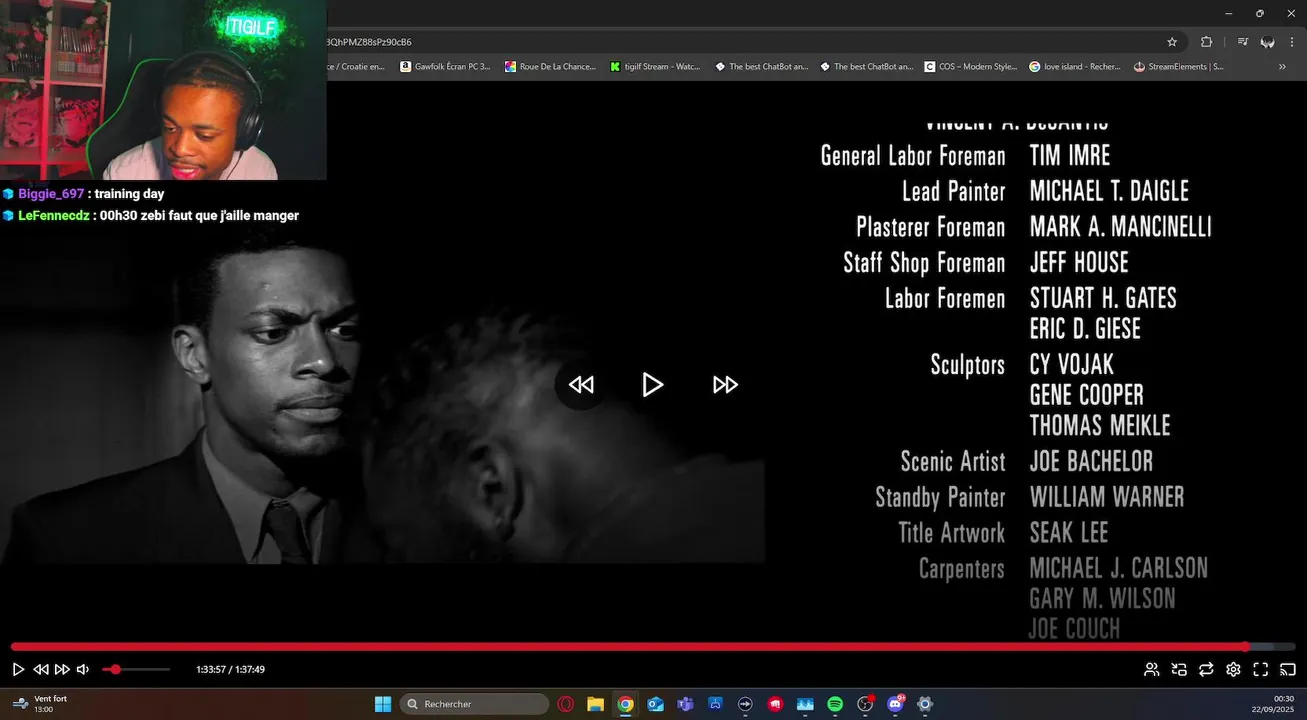Bookmark this page with the star icon
This screenshot has width=1307, height=720.
pyautogui.click(x=1172, y=42)
